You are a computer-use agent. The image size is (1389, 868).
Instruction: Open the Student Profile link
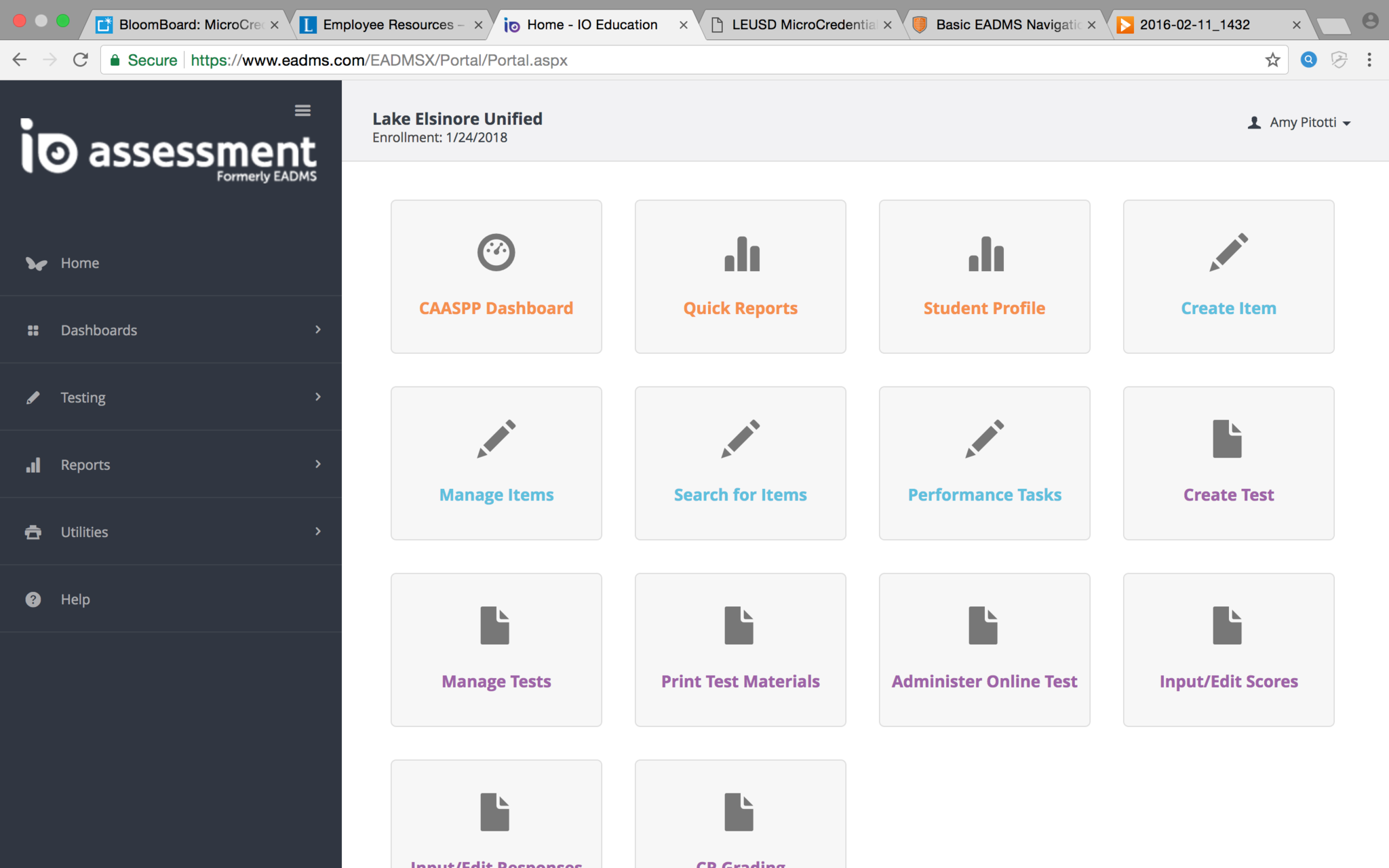(984, 309)
